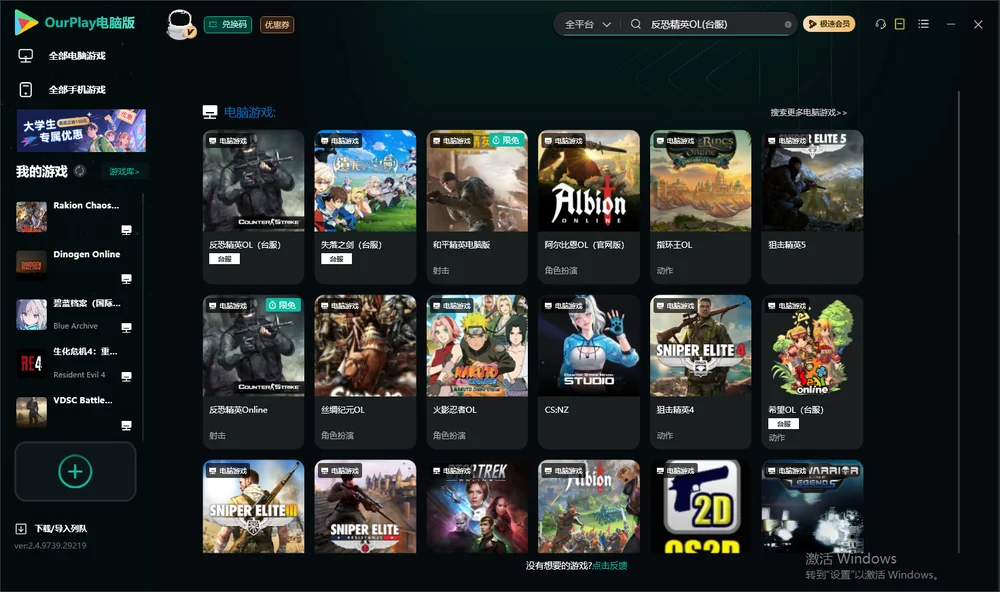Open the 大学生专属优惠 banner
Image resolution: width=1000 pixels, height=592 pixels.
(x=82, y=131)
